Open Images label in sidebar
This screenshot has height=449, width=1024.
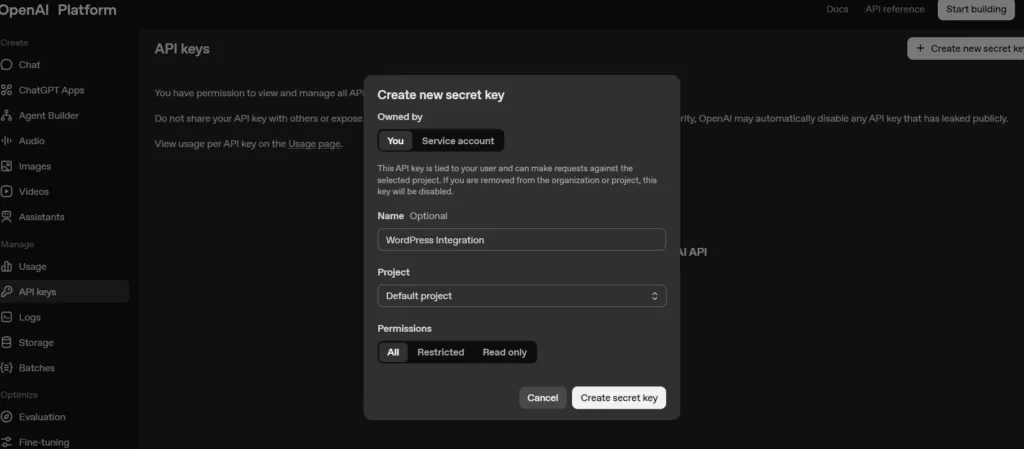[x=35, y=166]
